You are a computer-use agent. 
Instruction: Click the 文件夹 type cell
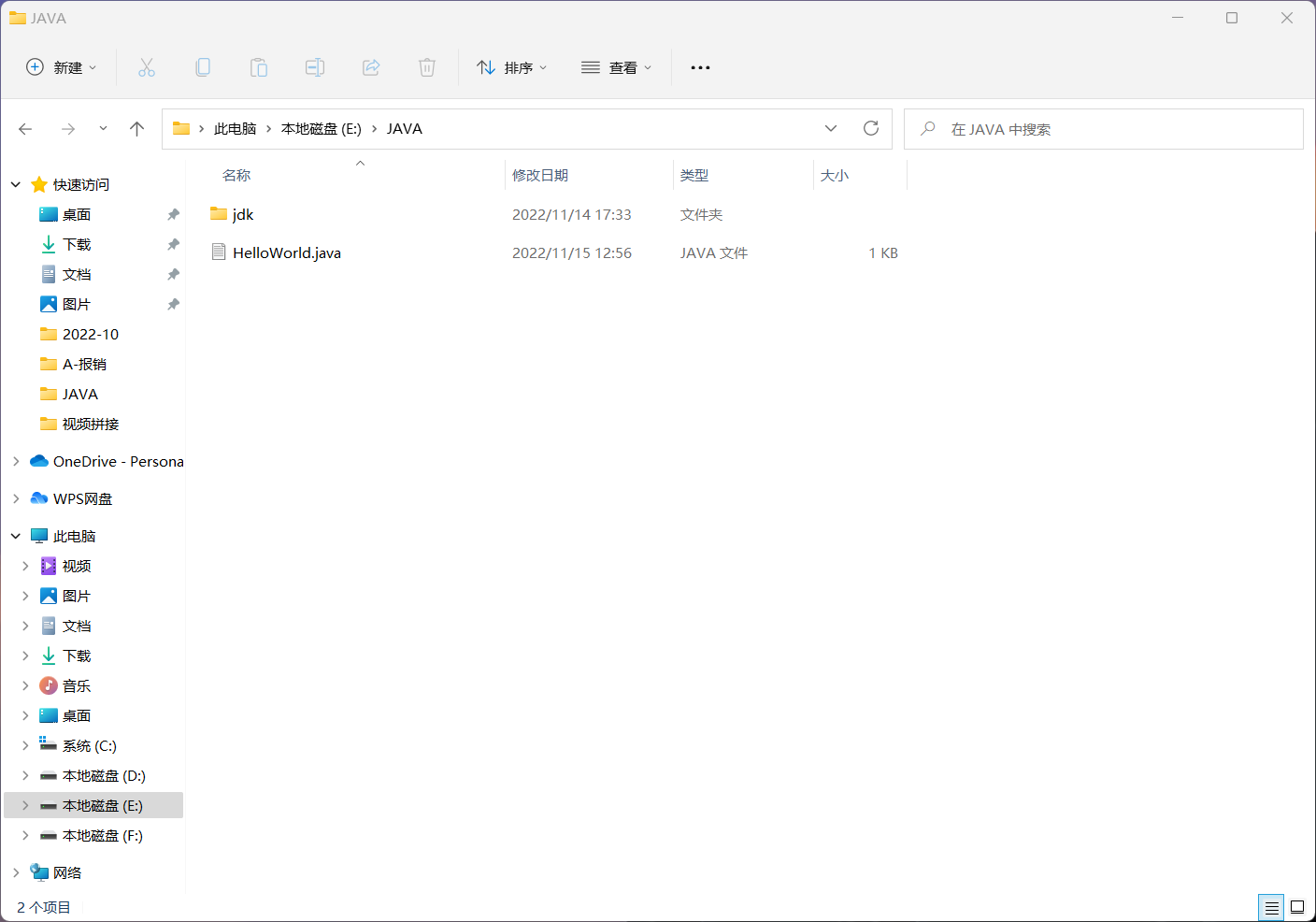click(x=701, y=214)
